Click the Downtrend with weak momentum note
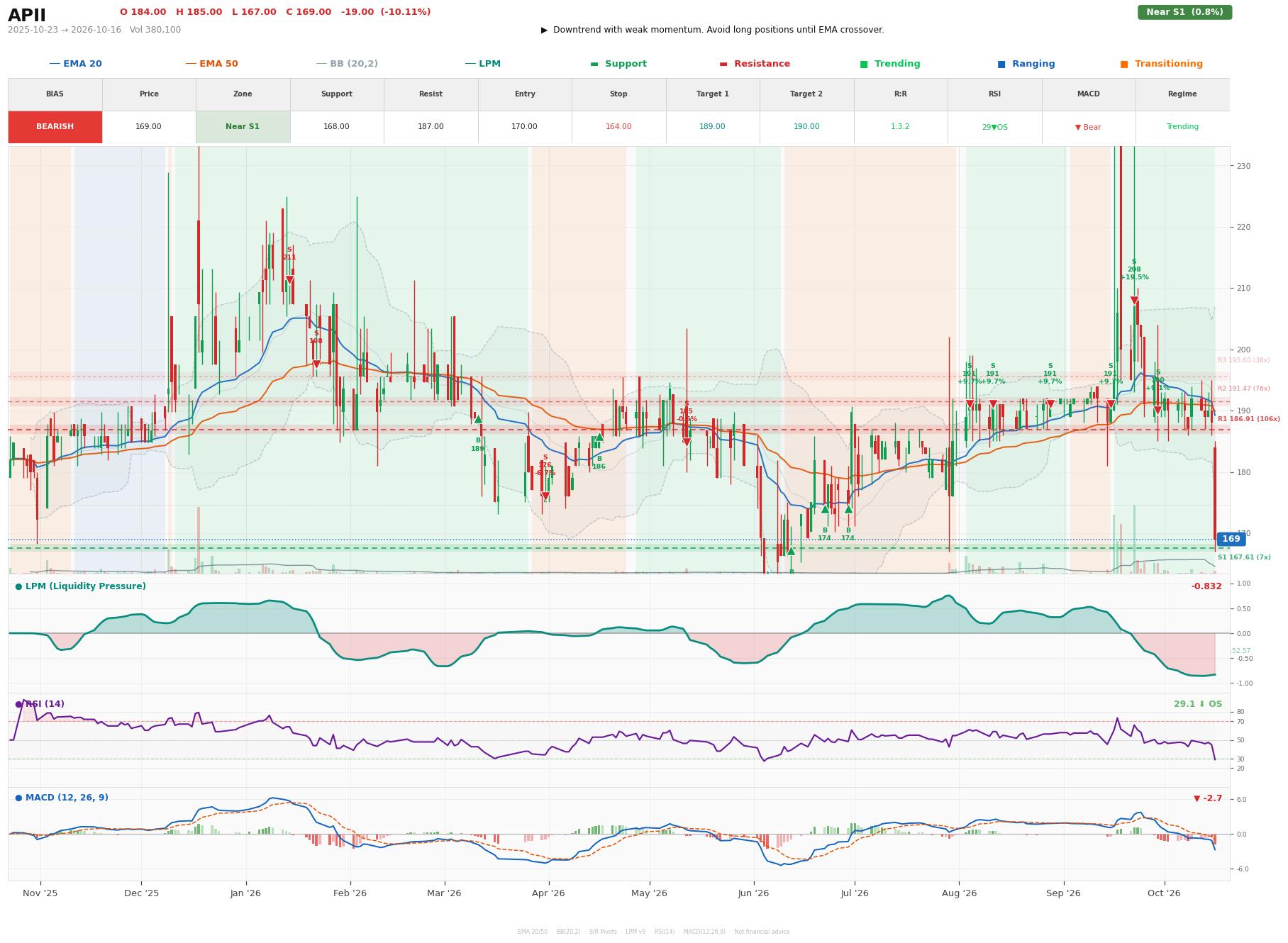1288x943 pixels. 713,30
